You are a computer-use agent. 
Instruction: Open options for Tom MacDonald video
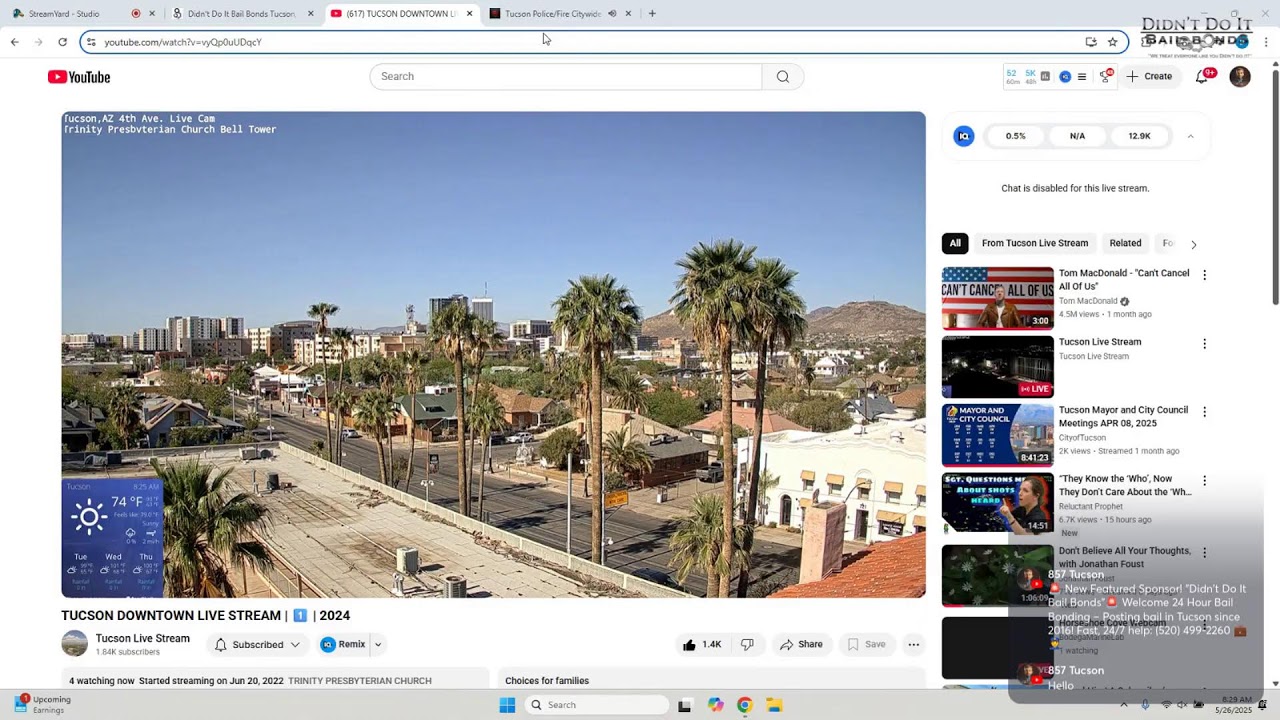[x=1204, y=275]
